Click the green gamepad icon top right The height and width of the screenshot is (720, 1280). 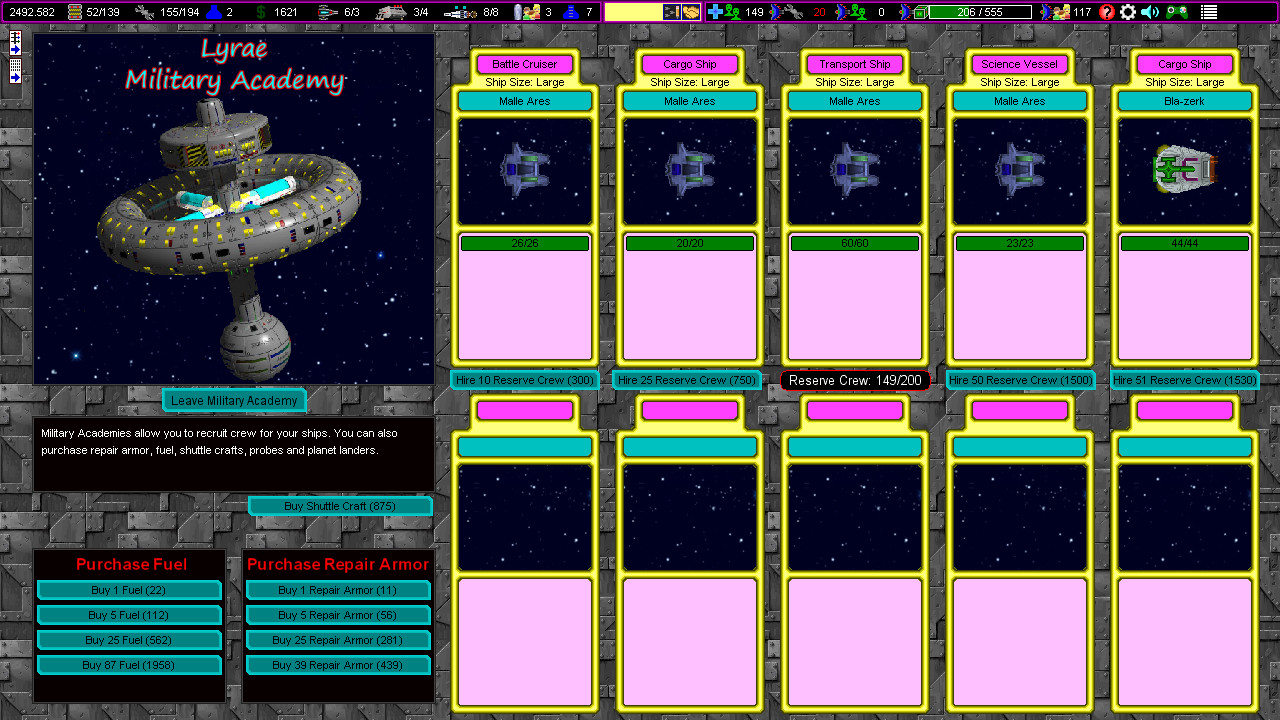[x=1177, y=12]
